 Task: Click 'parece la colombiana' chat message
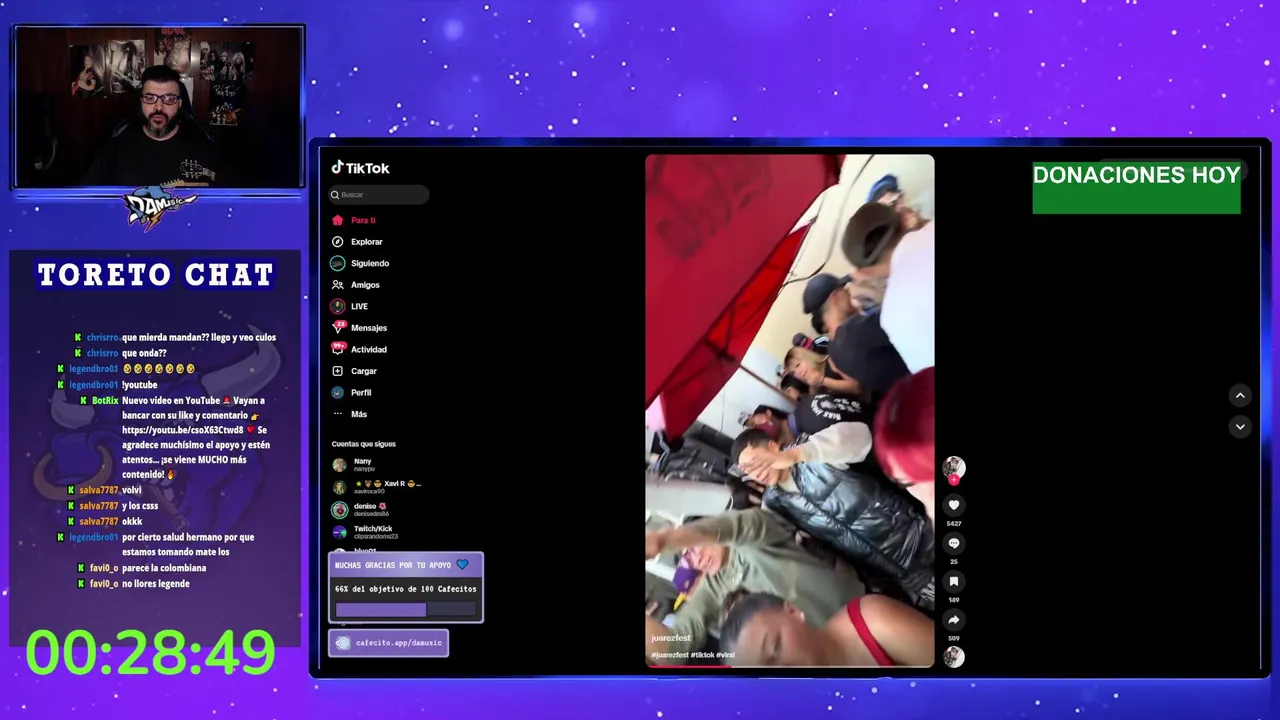coord(164,568)
